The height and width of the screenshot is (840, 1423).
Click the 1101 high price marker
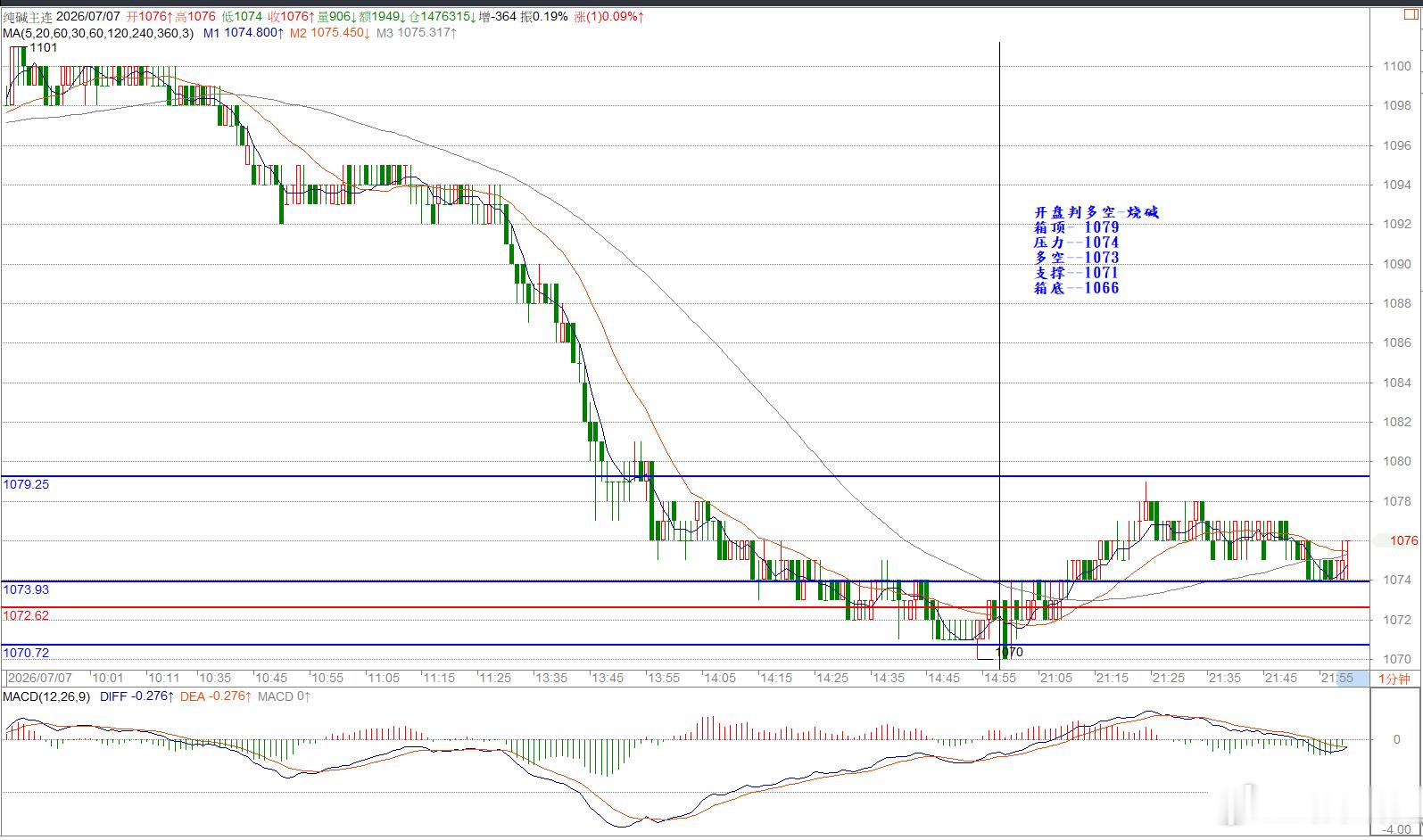[x=44, y=47]
